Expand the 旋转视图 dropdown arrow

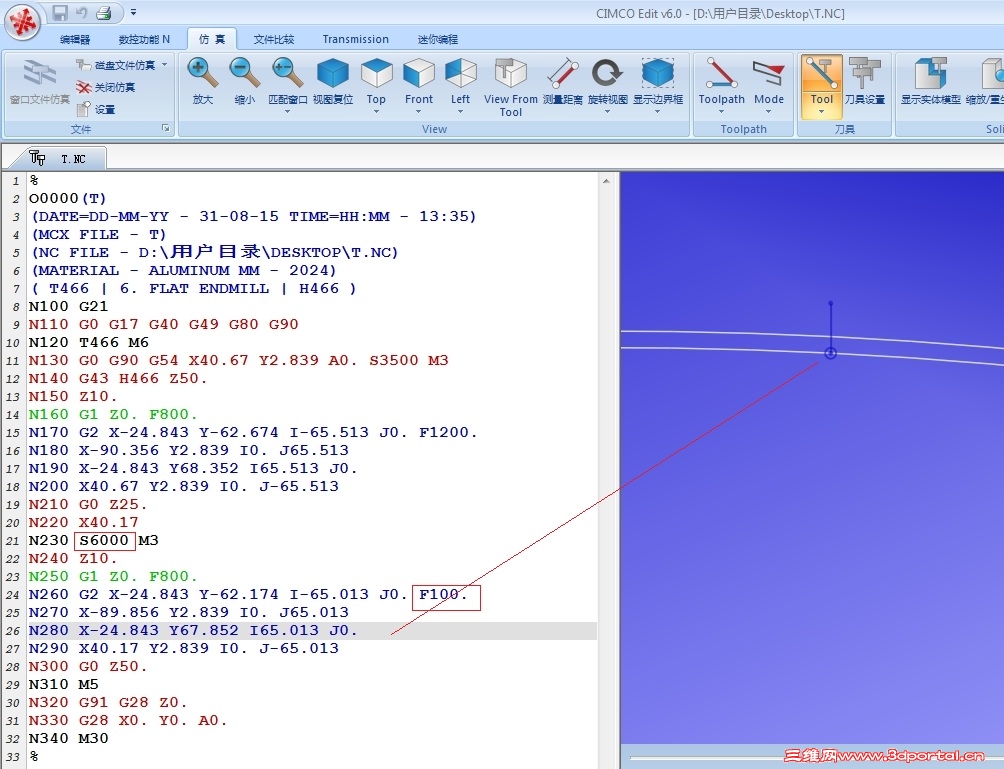click(x=608, y=112)
